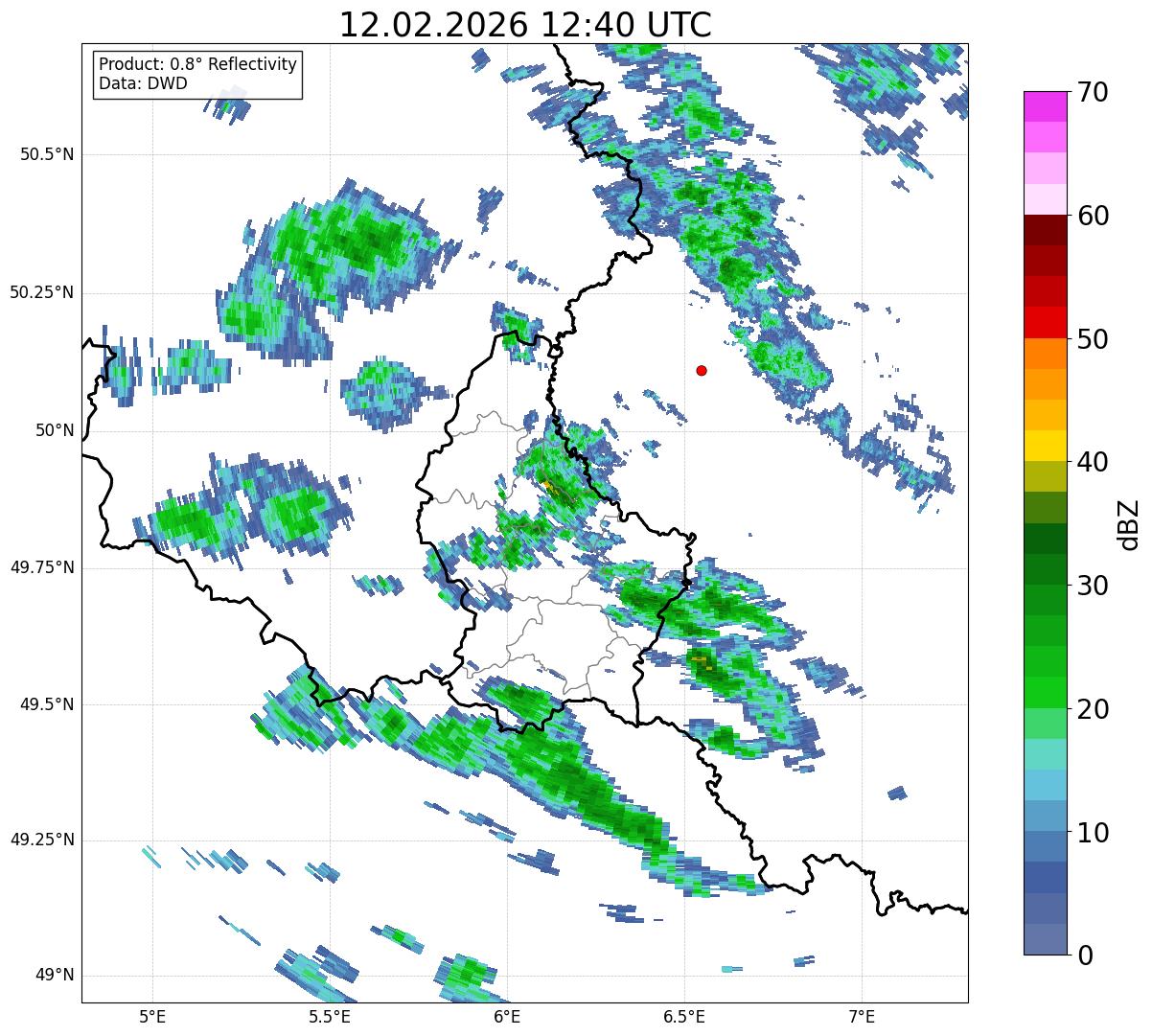Click the red station marker dot

(x=702, y=370)
